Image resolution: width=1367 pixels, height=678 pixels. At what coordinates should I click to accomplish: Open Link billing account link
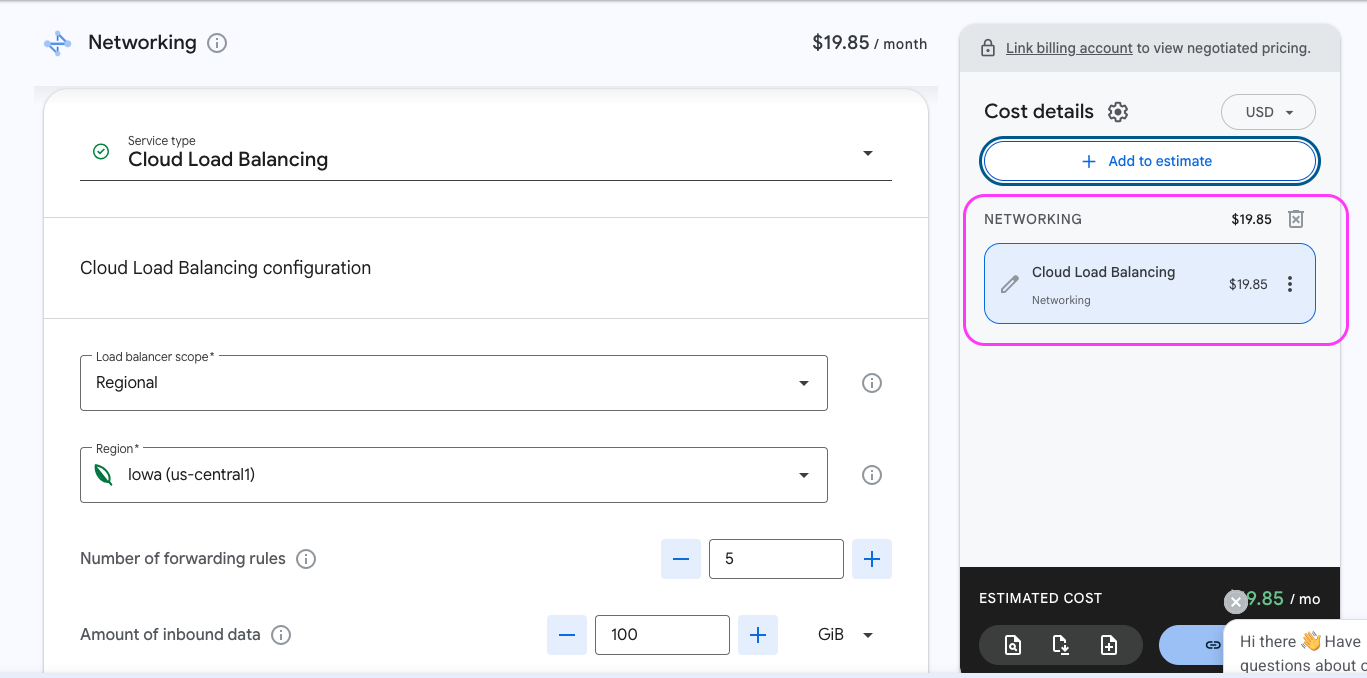[1069, 48]
